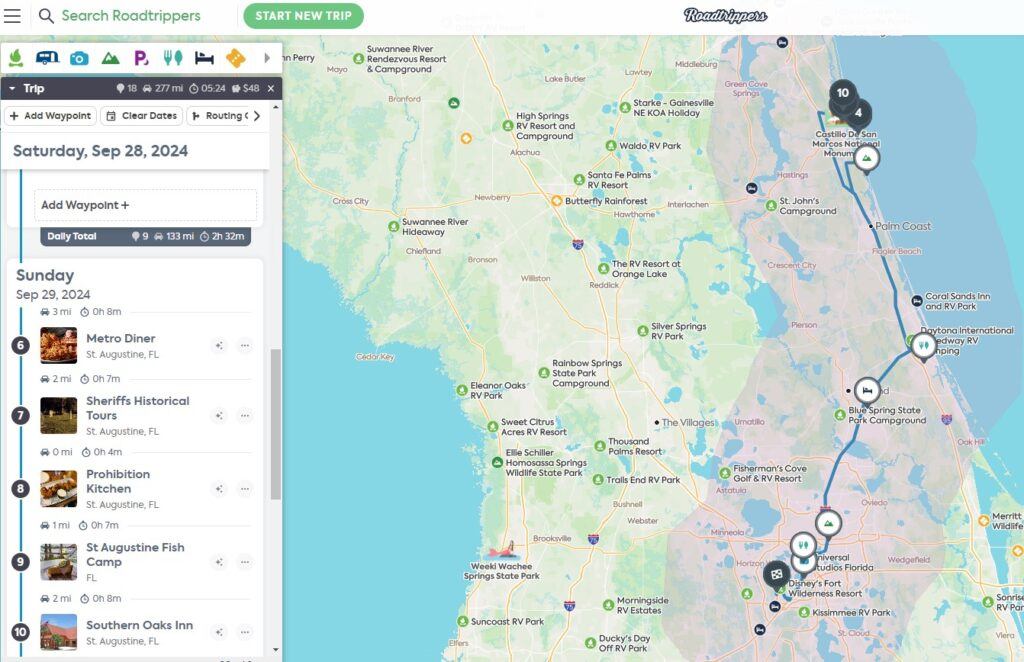Click Kissimmee RV Park marker
The width and height of the screenshot is (1024, 662).
point(805,612)
